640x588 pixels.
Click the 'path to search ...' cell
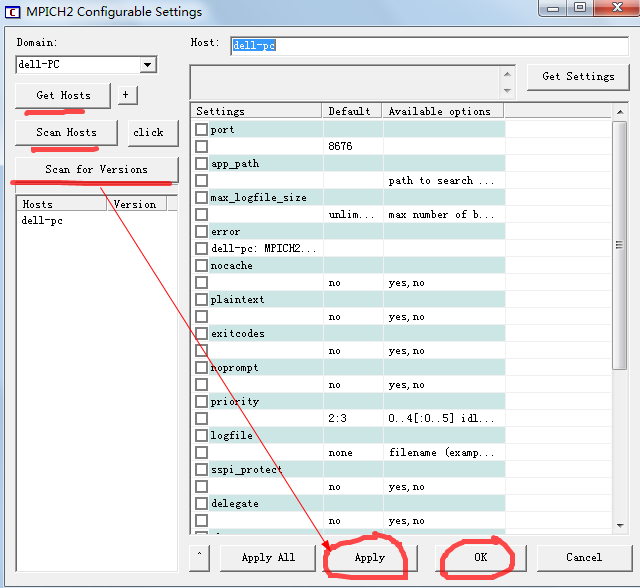(441, 181)
